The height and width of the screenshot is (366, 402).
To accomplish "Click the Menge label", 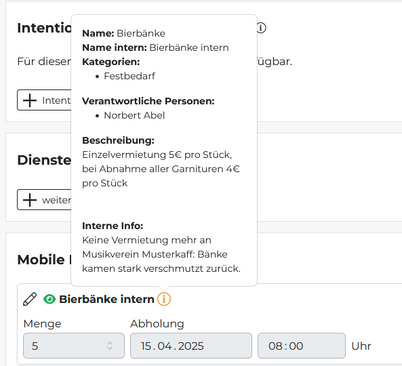I will coord(42,324).
